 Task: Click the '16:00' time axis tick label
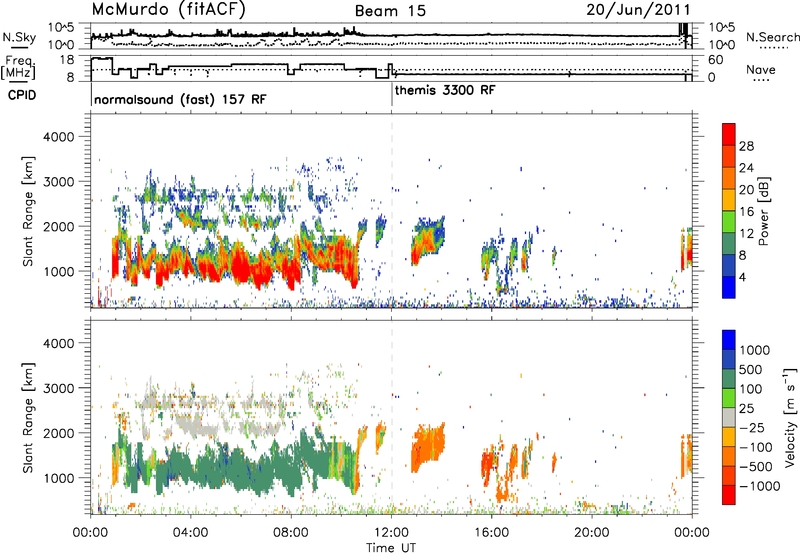pos(491,533)
